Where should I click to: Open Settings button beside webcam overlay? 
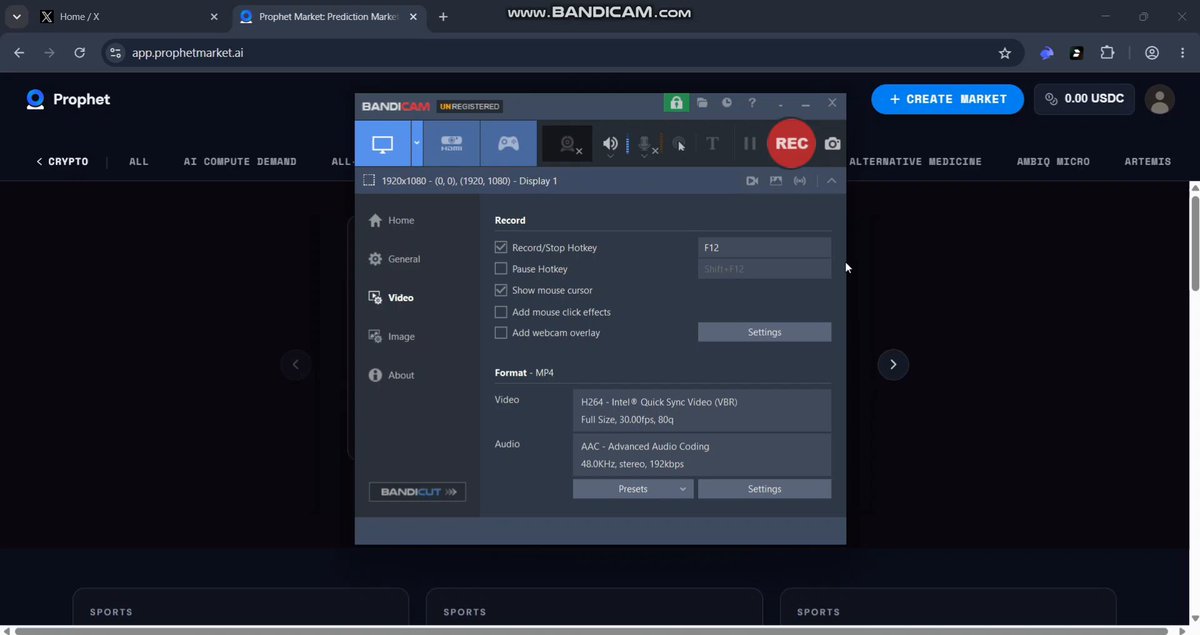coord(764,332)
